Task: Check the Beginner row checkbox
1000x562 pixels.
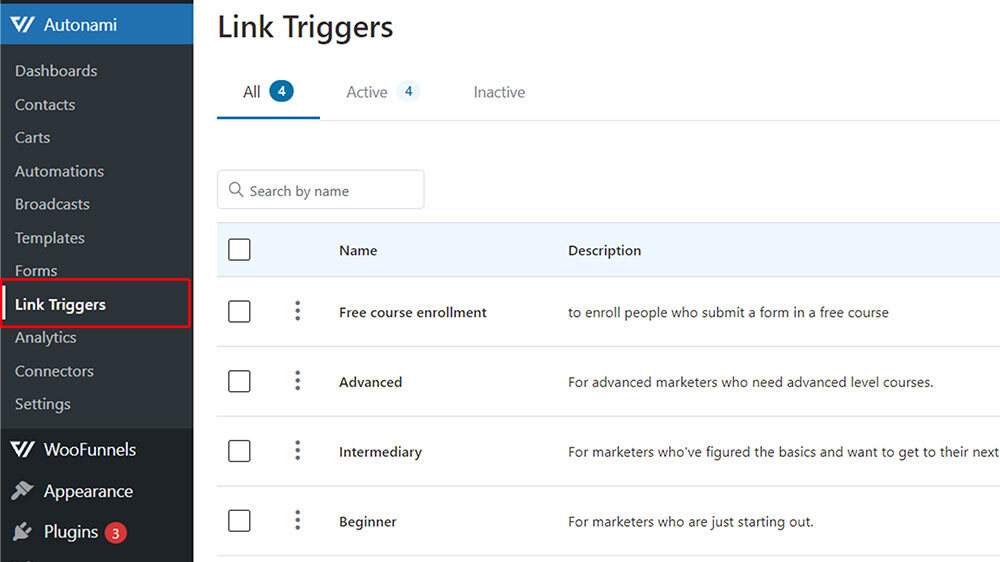Action: [239, 521]
